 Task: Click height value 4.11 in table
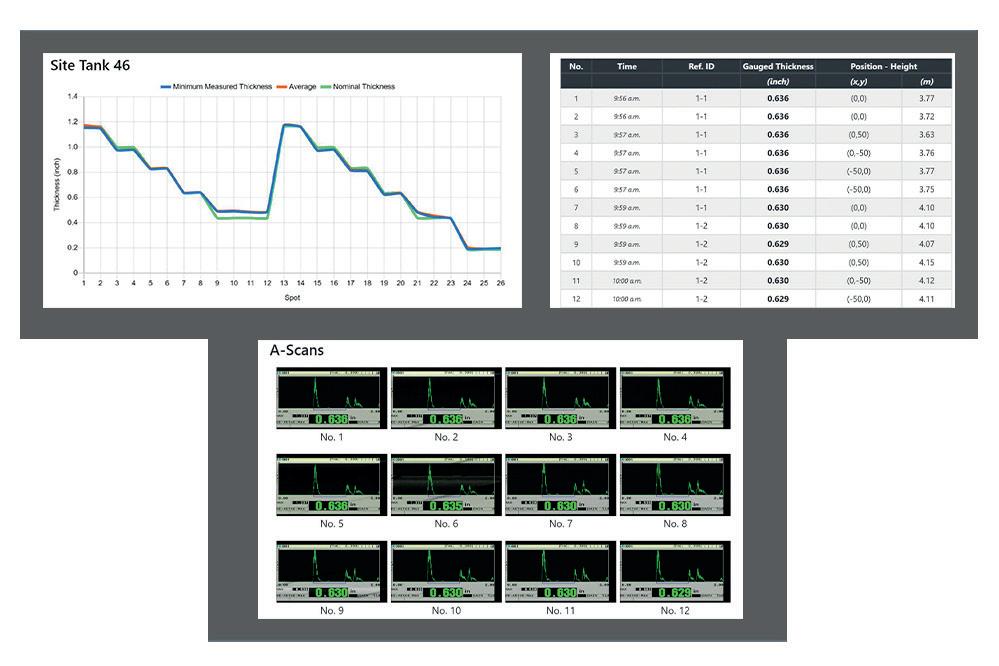pyautogui.click(x=927, y=299)
